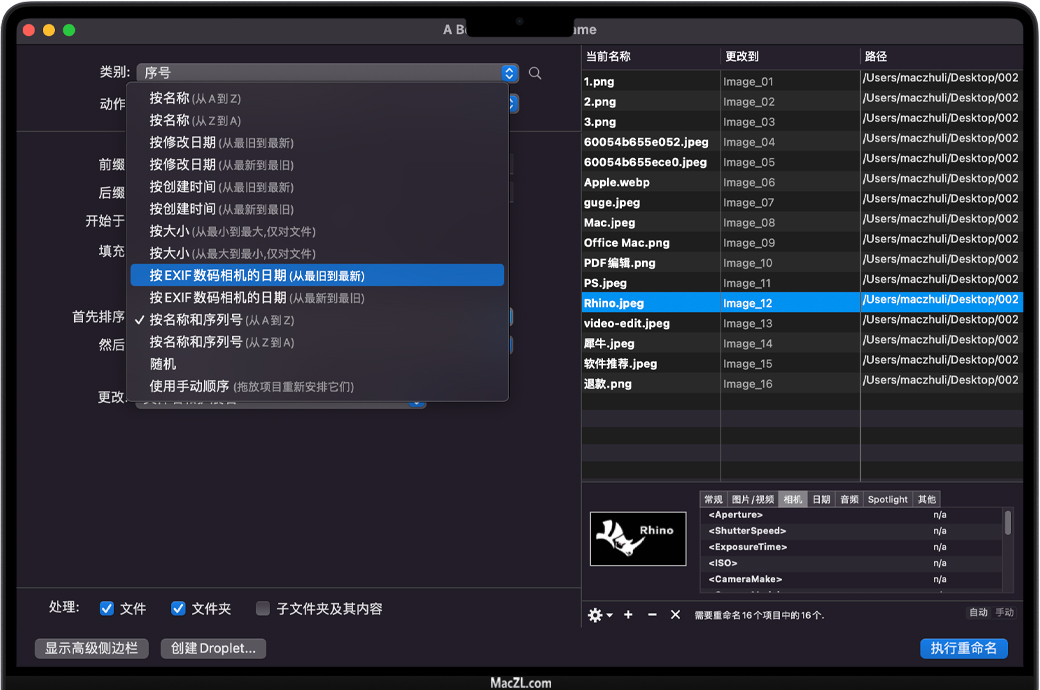Click the plus icon to add files

pos(628,615)
